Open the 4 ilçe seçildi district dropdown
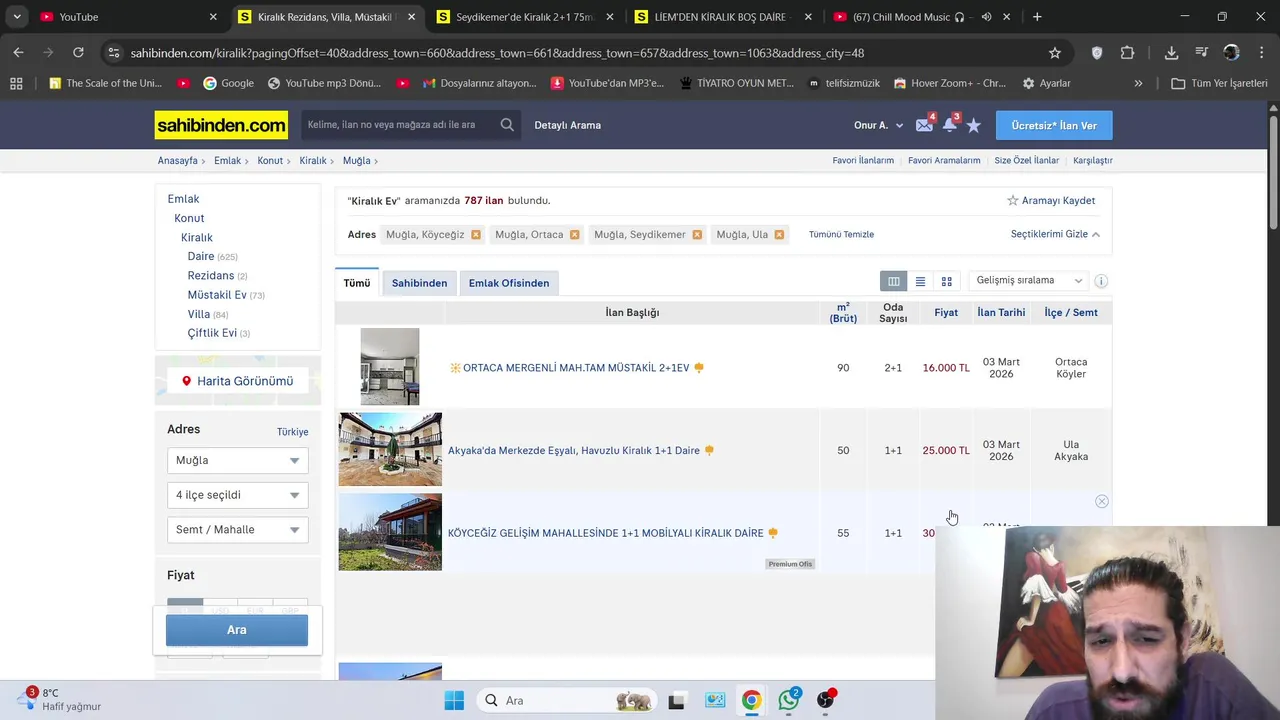1280x720 pixels. 237,495
